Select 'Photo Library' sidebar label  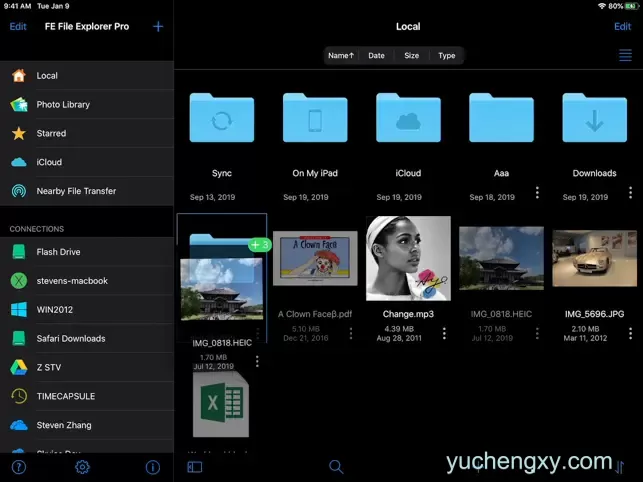tap(63, 105)
